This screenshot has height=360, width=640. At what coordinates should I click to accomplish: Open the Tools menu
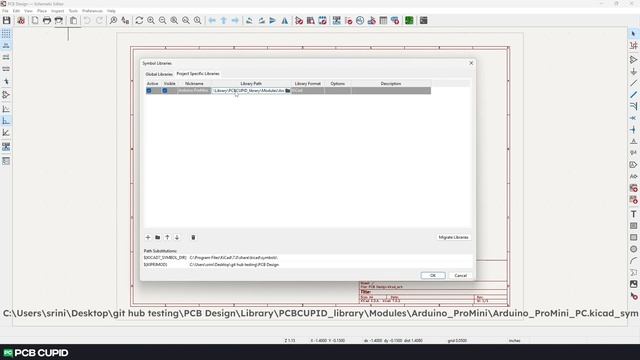(x=73, y=11)
